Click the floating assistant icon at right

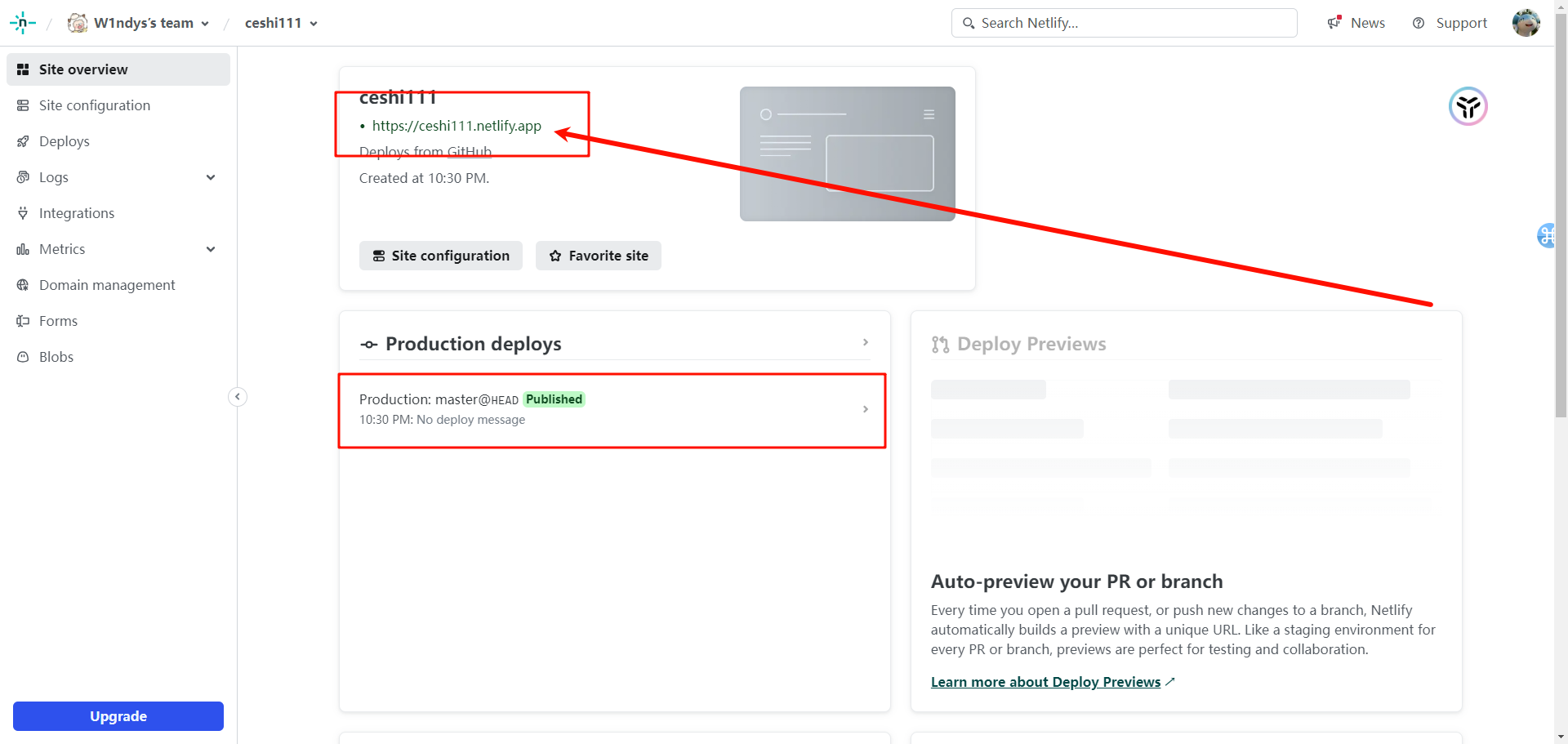click(1468, 107)
